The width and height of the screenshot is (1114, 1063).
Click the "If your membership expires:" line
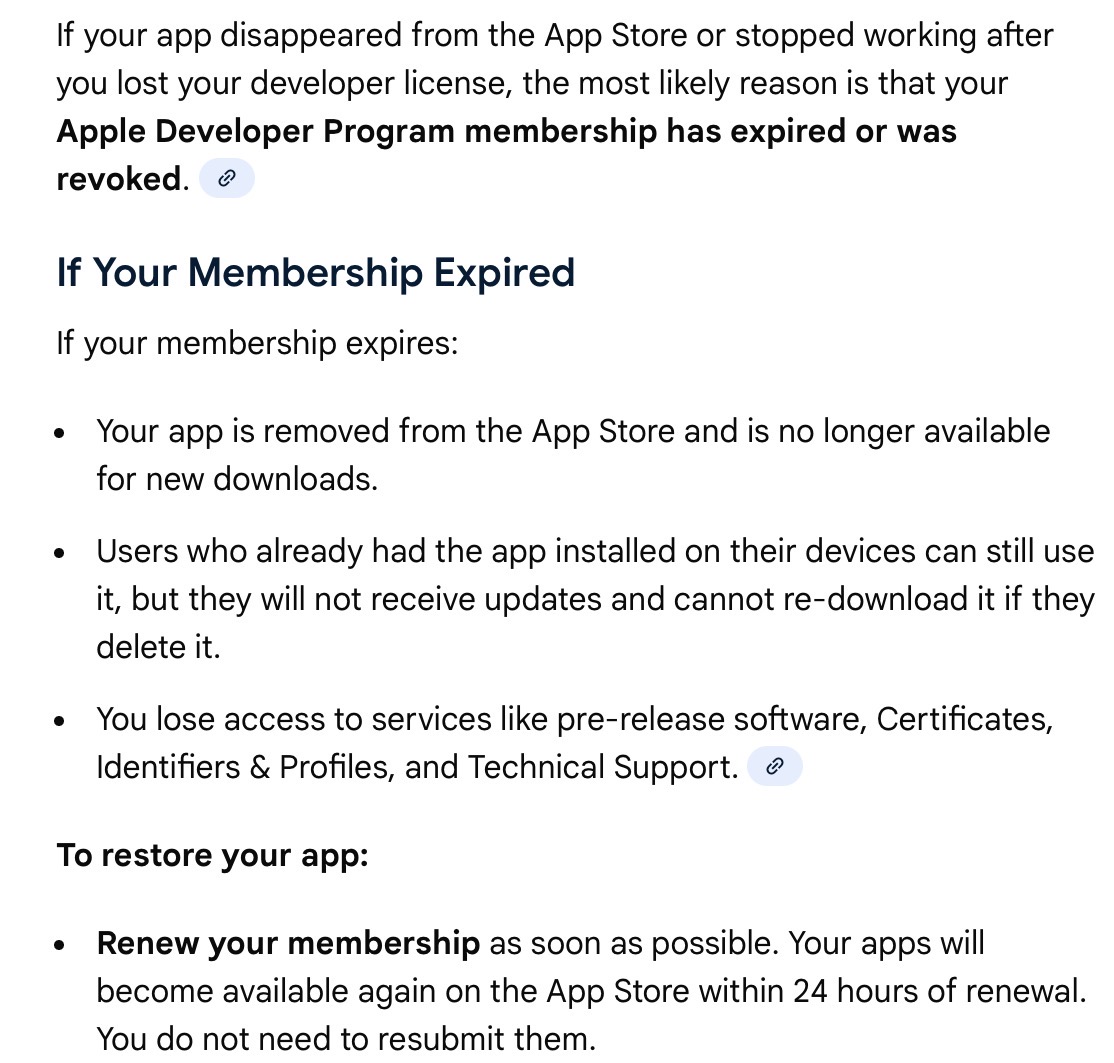tap(257, 343)
